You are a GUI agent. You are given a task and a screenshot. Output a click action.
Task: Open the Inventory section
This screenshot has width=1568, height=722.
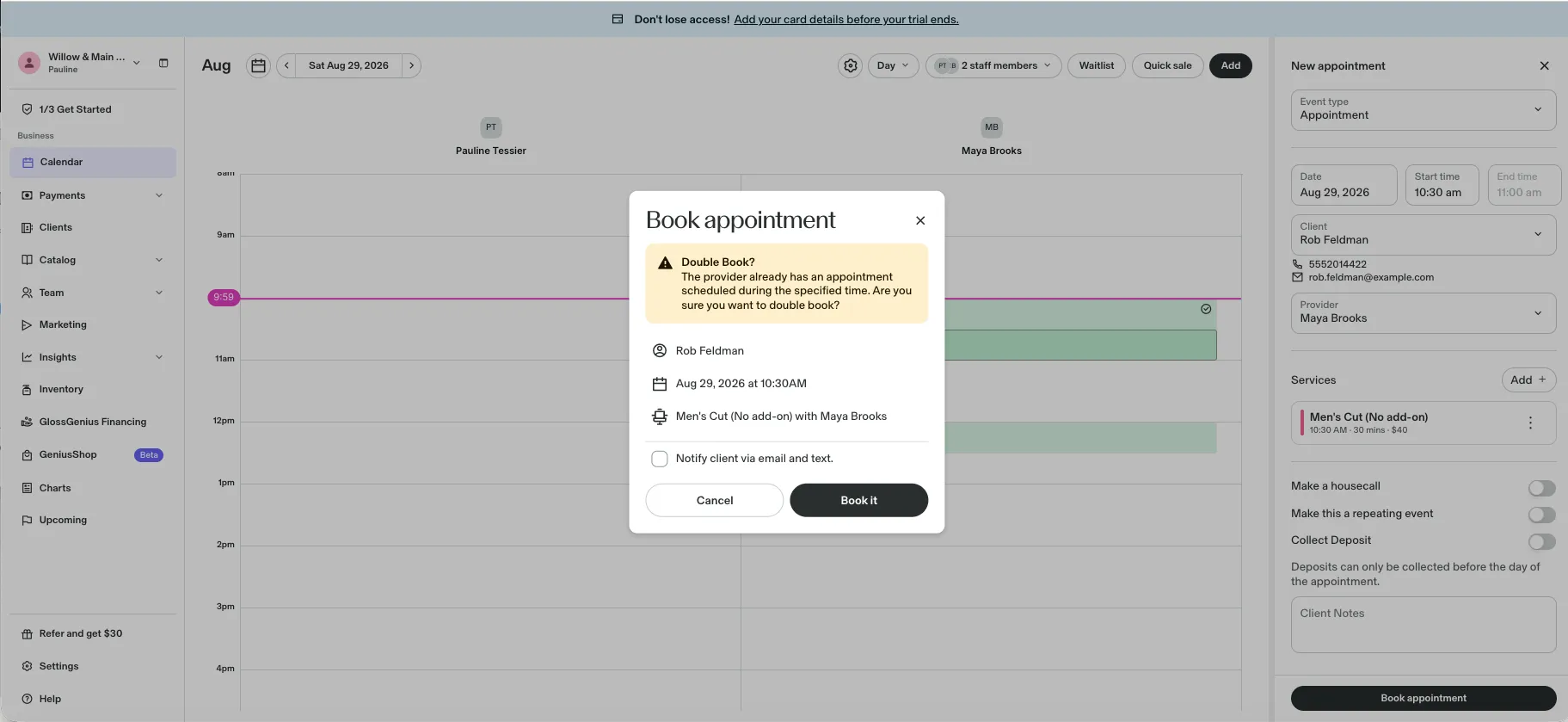93,389
